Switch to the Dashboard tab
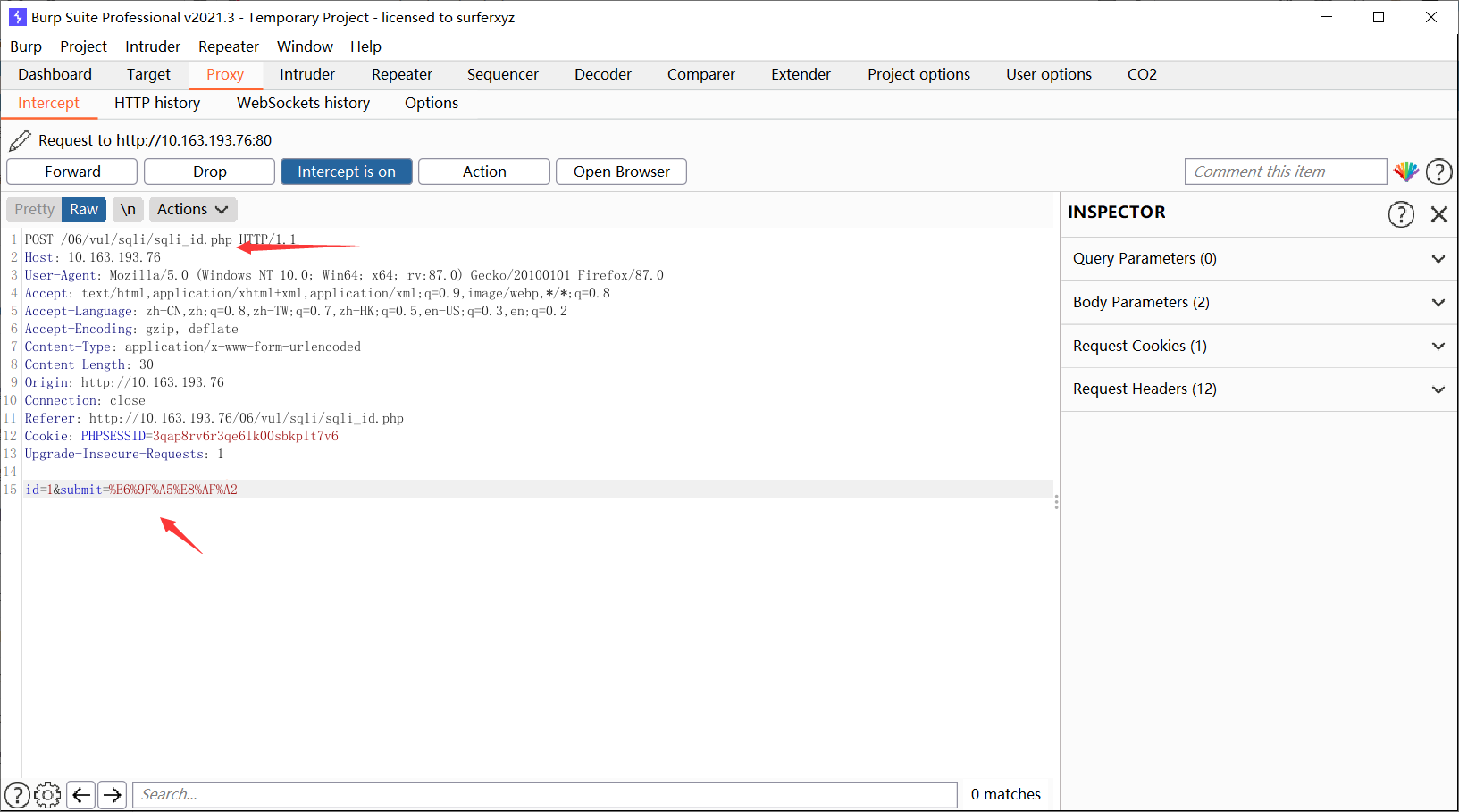 [x=55, y=74]
